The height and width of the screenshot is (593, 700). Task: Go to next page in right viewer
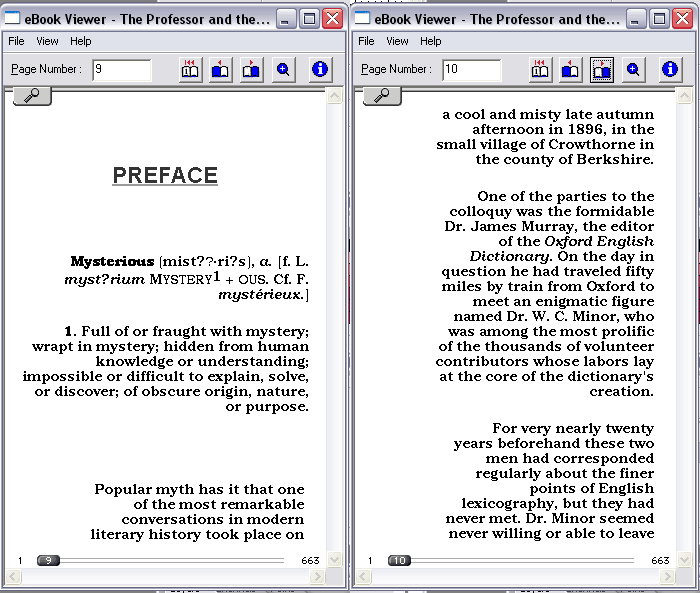[x=601, y=70]
